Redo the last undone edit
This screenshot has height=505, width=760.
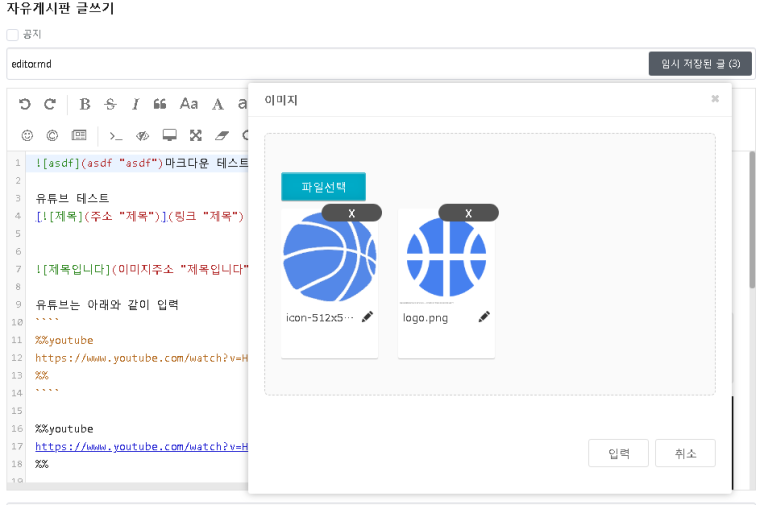[x=50, y=104]
